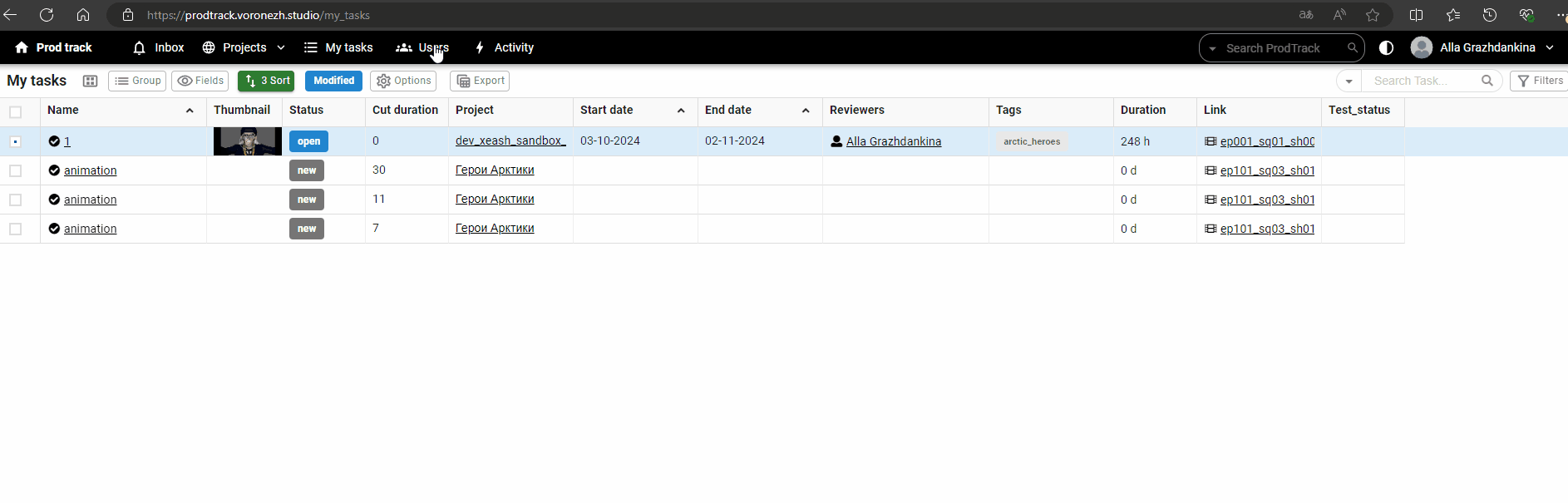This screenshot has width=1568, height=503.
Task: Toggle checkbox for task row 1
Action: coord(16,142)
